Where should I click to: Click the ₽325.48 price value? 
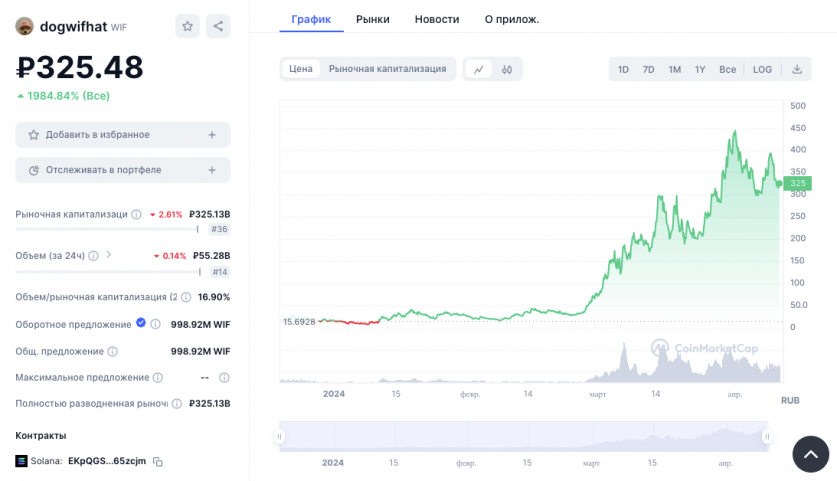click(x=80, y=67)
